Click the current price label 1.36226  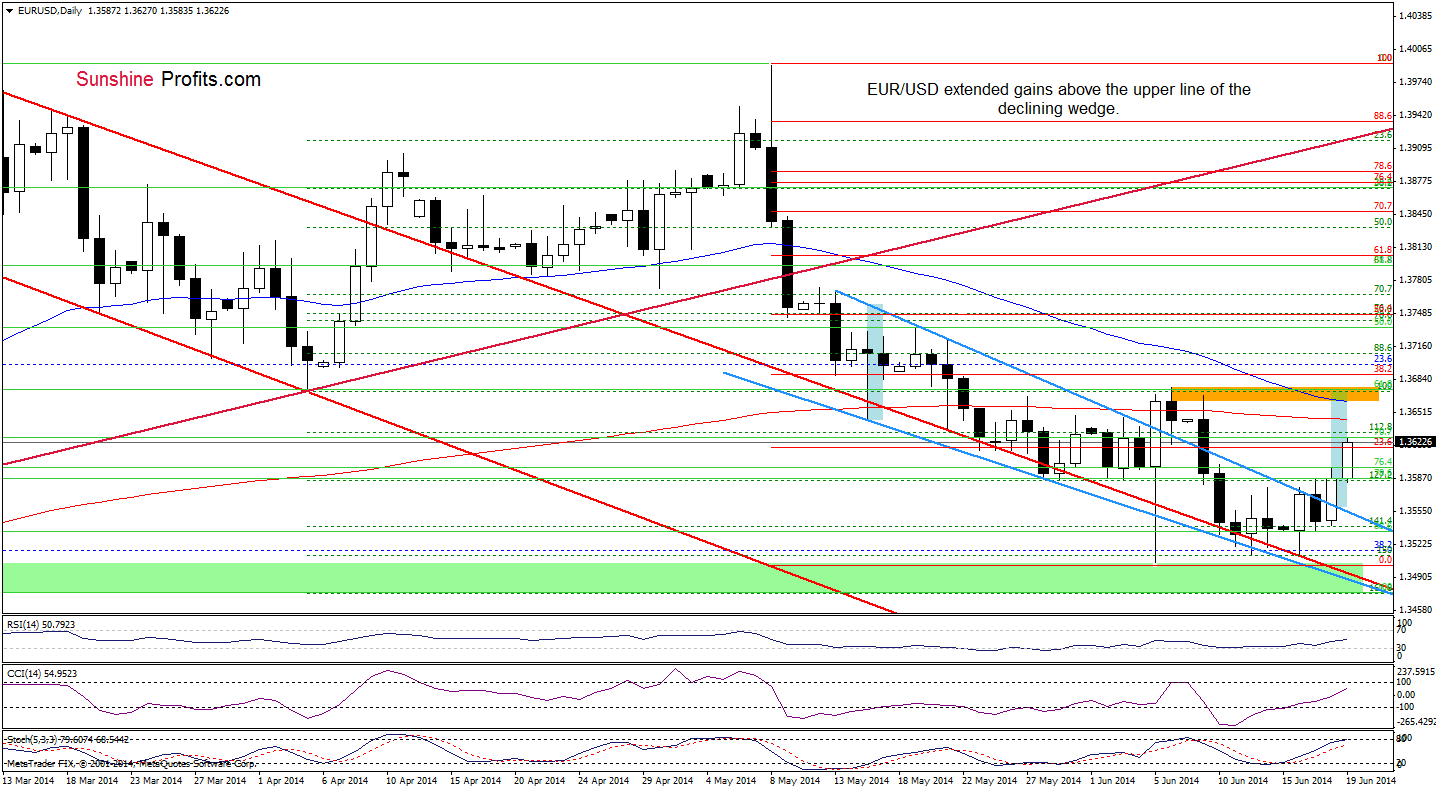tap(1415, 441)
